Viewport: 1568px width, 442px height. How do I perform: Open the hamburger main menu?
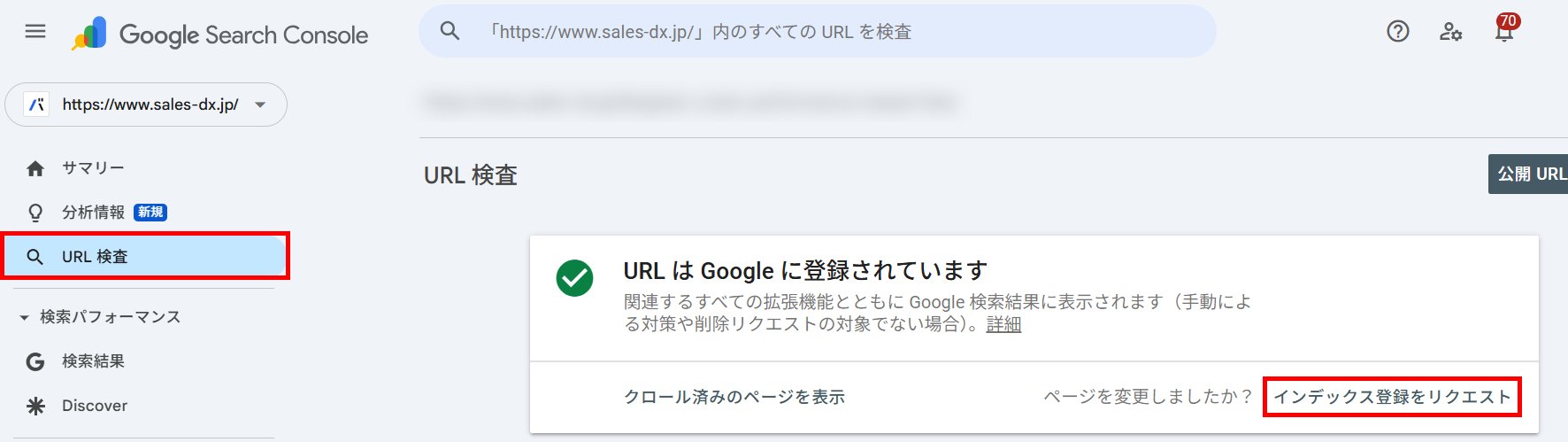click(x=35, y=32)
